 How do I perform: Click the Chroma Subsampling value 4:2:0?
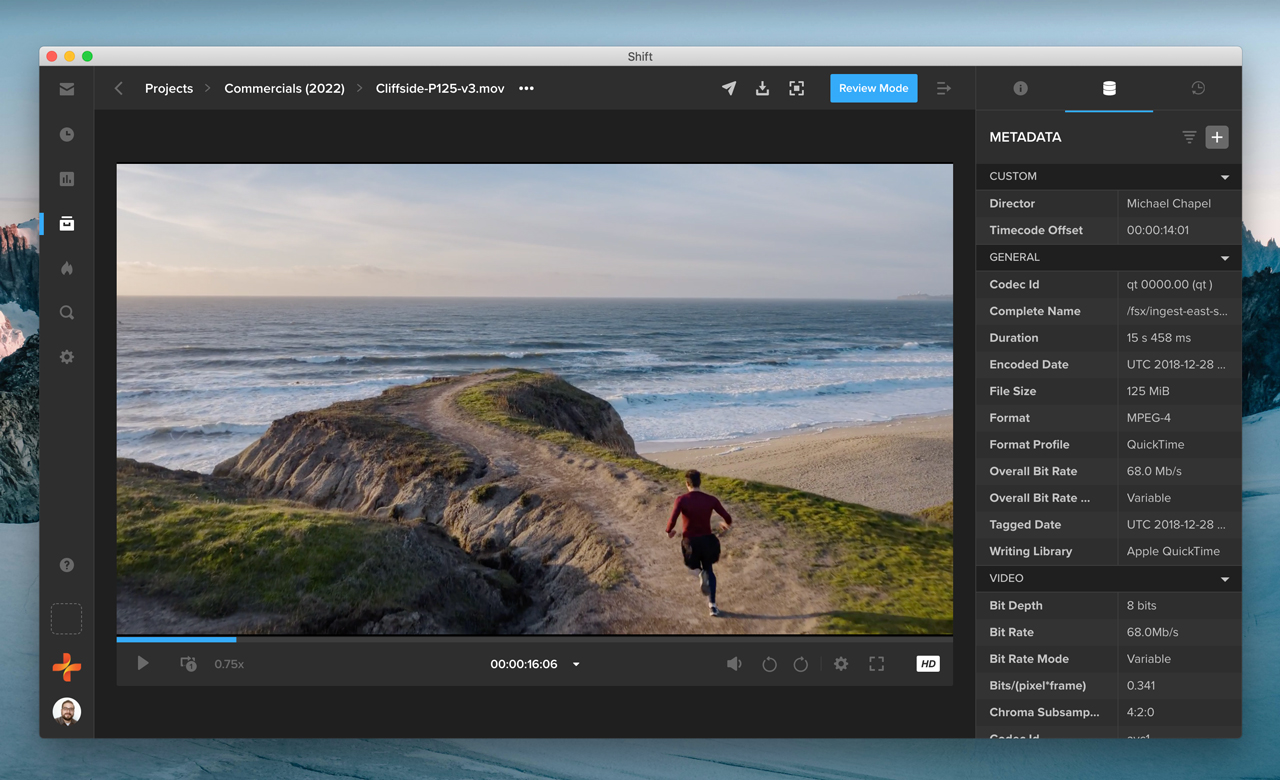pyautogui.click(x=1142, y=712)
